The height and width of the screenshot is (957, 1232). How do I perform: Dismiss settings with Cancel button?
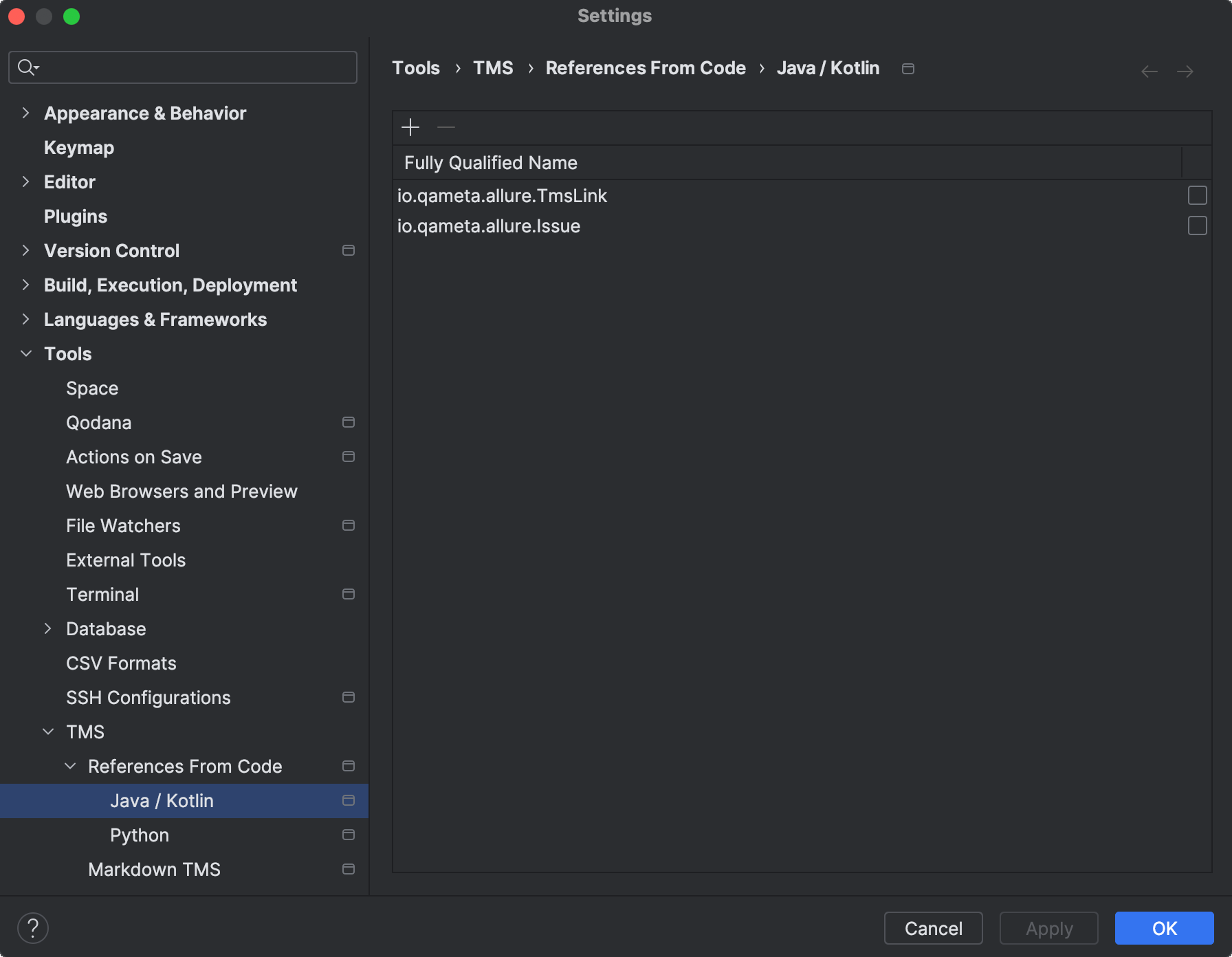pyautogui.click(x=933, y=928)
